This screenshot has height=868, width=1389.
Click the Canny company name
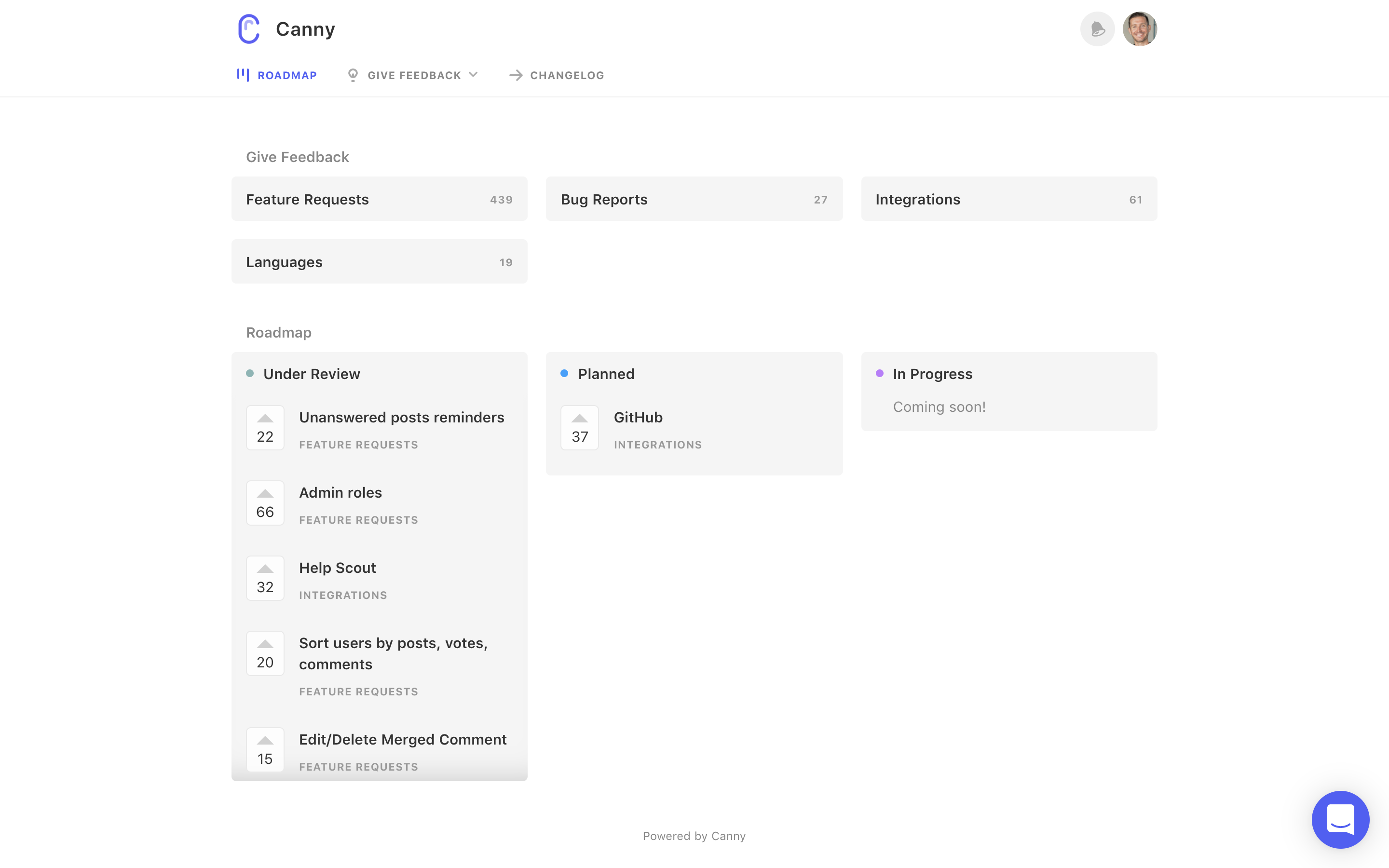click(305, 29)
